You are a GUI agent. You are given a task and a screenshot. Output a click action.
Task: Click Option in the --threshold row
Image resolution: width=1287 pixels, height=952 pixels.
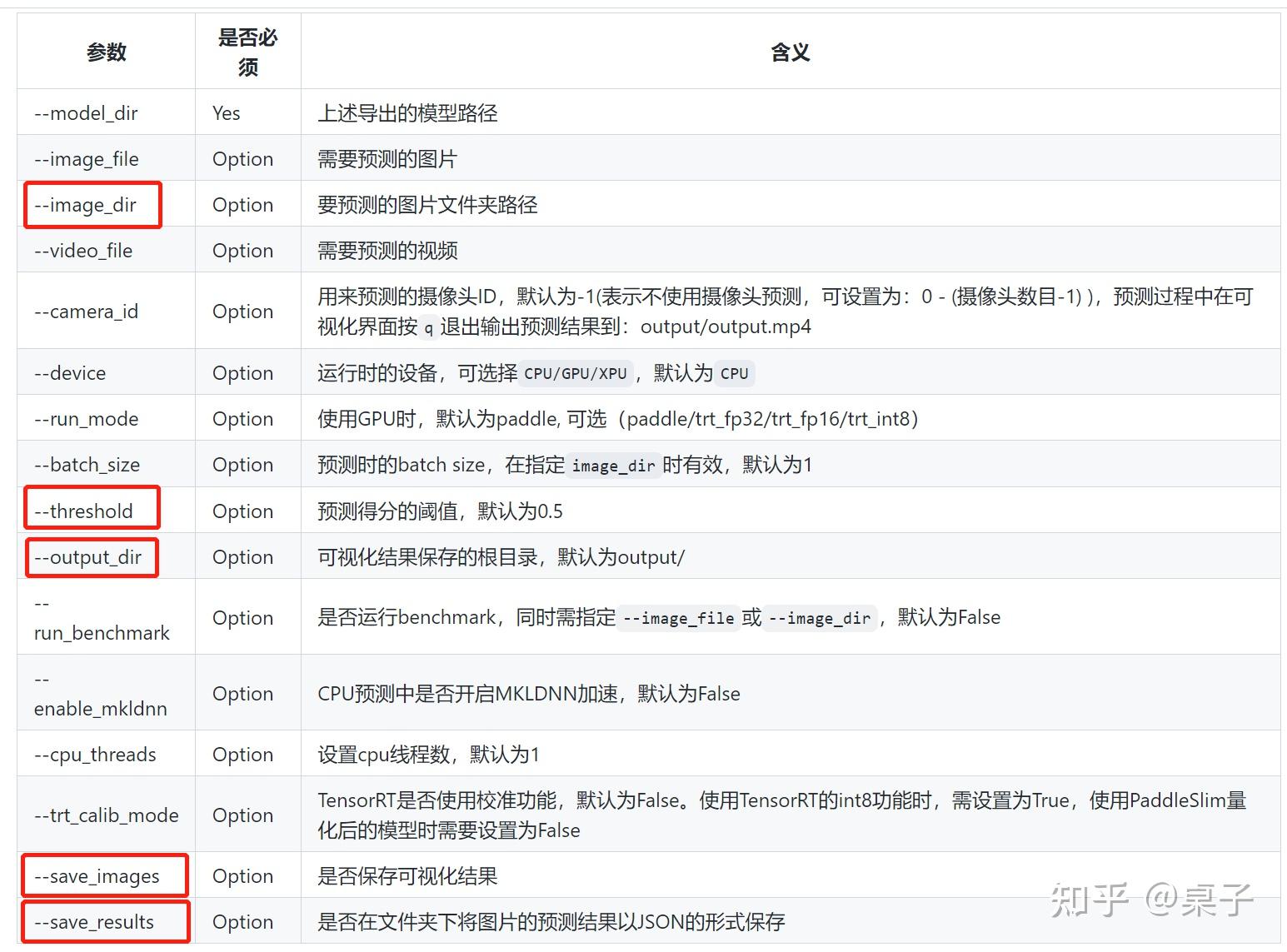[242, 511]
